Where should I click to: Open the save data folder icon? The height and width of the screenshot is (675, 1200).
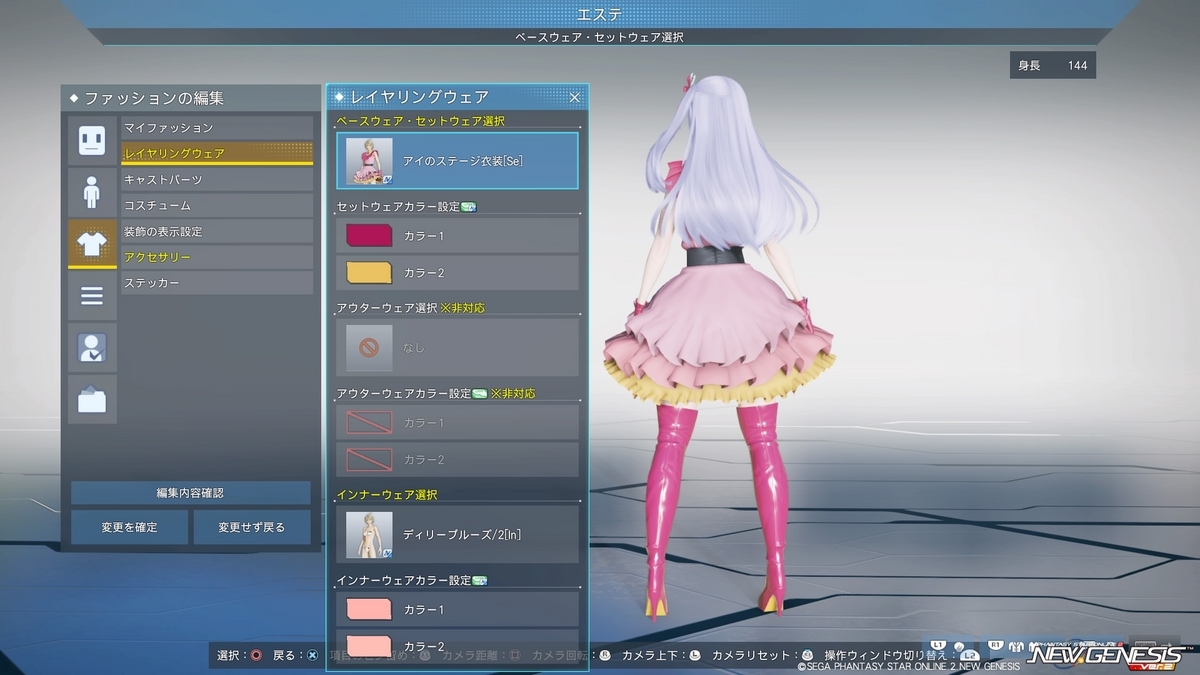click(x=92, y=400)
